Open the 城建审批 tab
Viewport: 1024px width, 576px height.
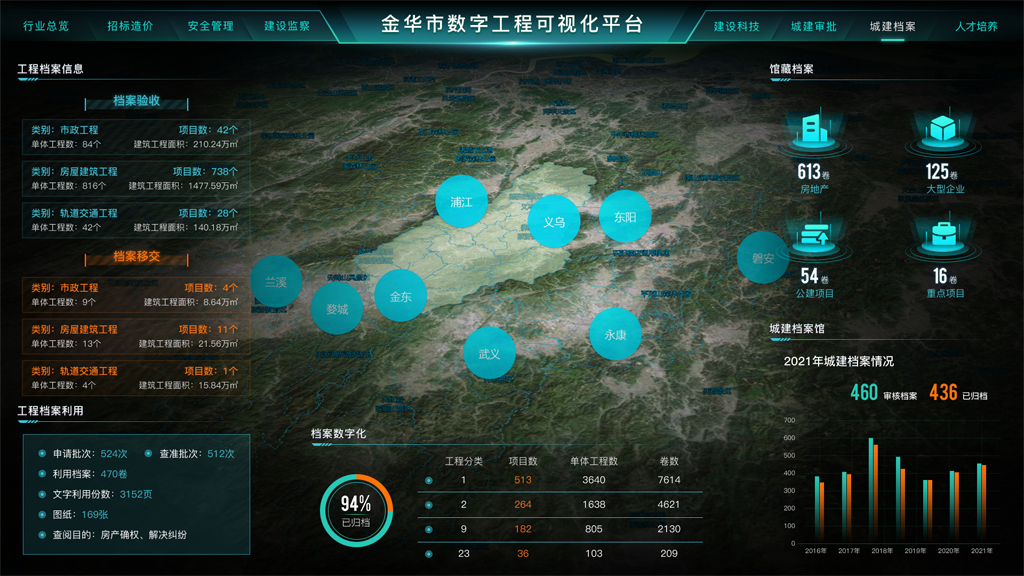tap(814, 26)
